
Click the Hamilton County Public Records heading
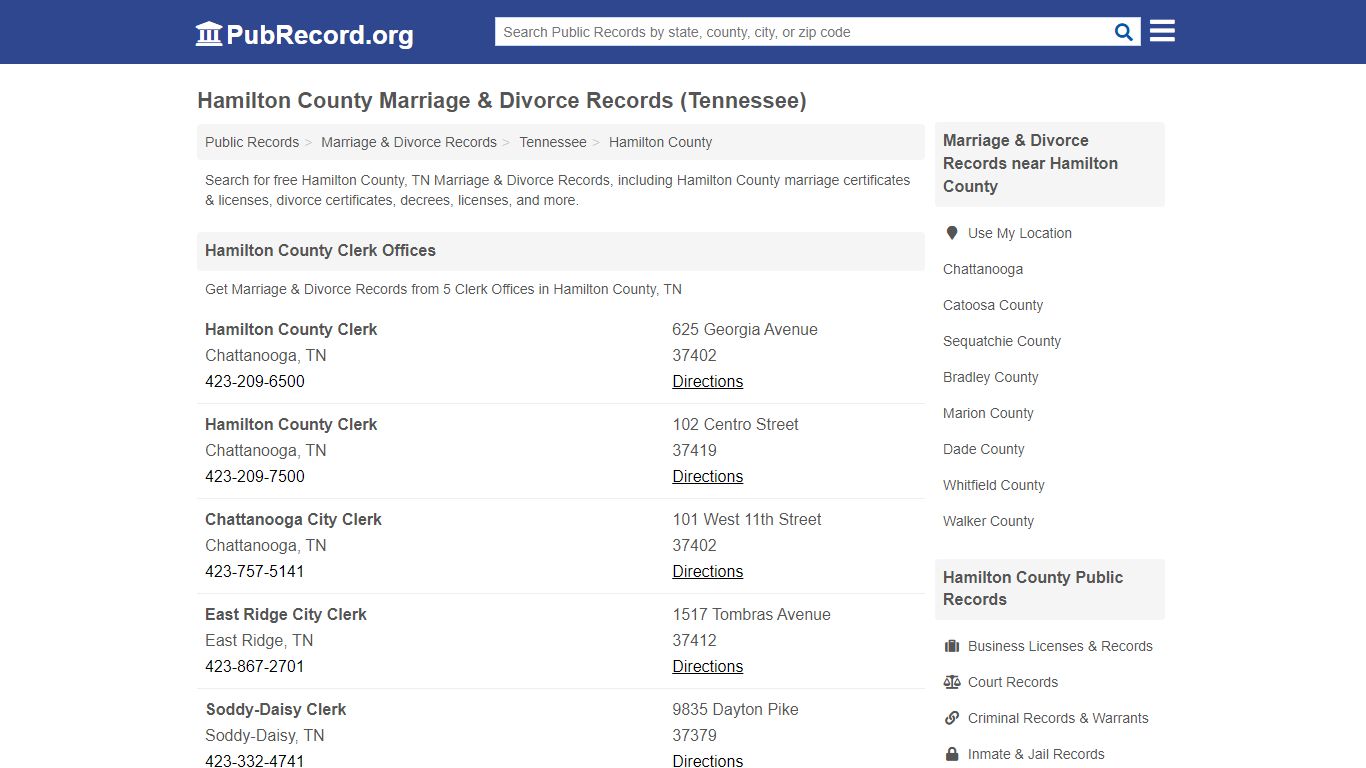point(1033,588)
